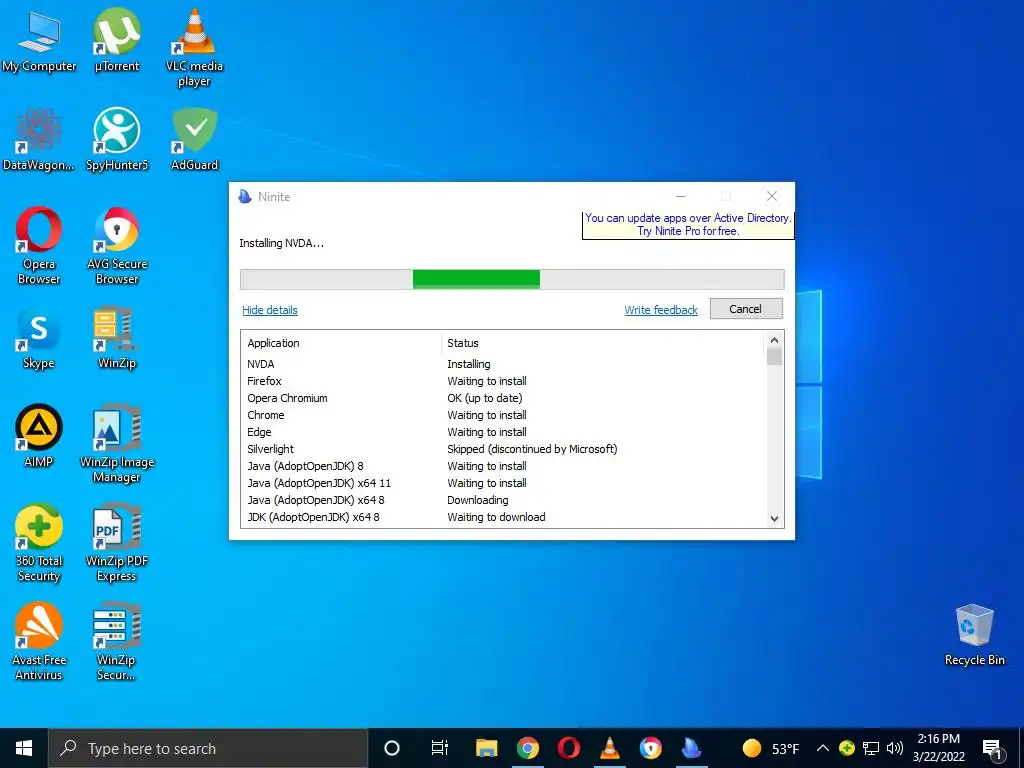Close the Ninite window
Viewport: 1024px width, 768px height.
pos(771,196)
